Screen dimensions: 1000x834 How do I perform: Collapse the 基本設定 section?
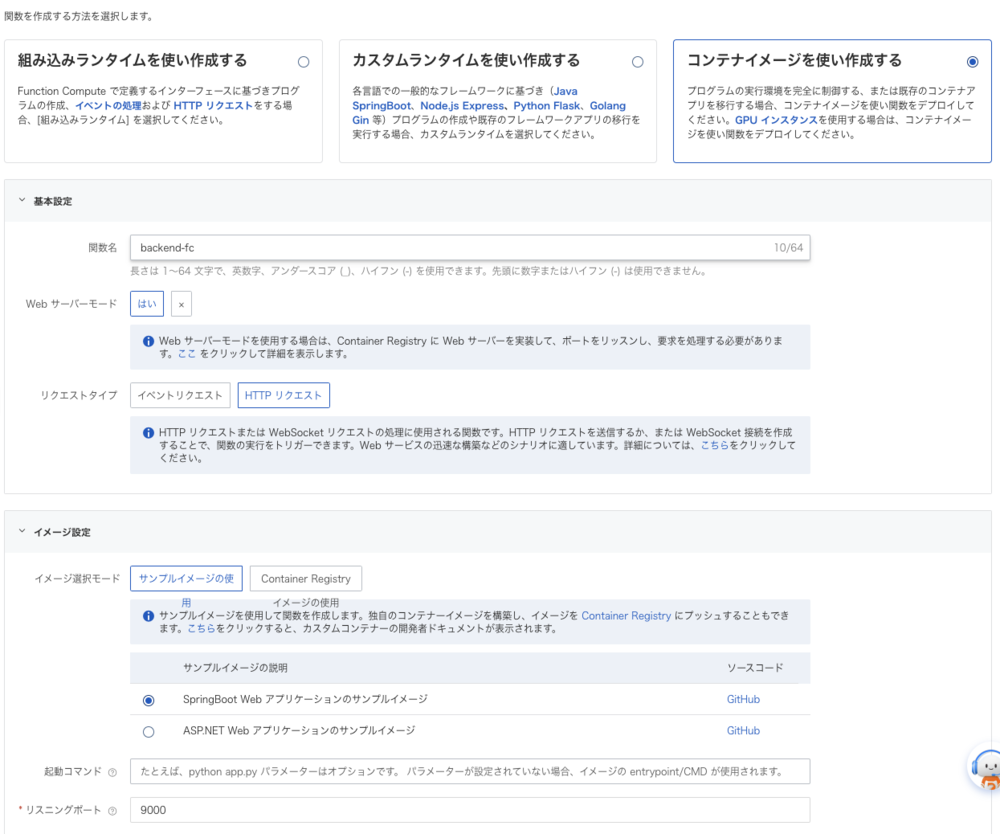(22, 201)
